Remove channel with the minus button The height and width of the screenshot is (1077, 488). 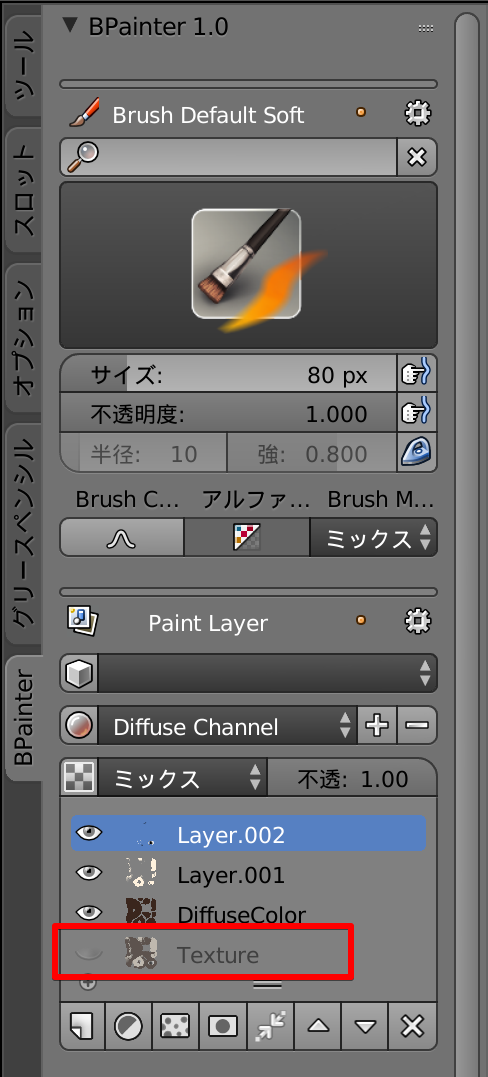pyautogui.click(x=417, y=725)
